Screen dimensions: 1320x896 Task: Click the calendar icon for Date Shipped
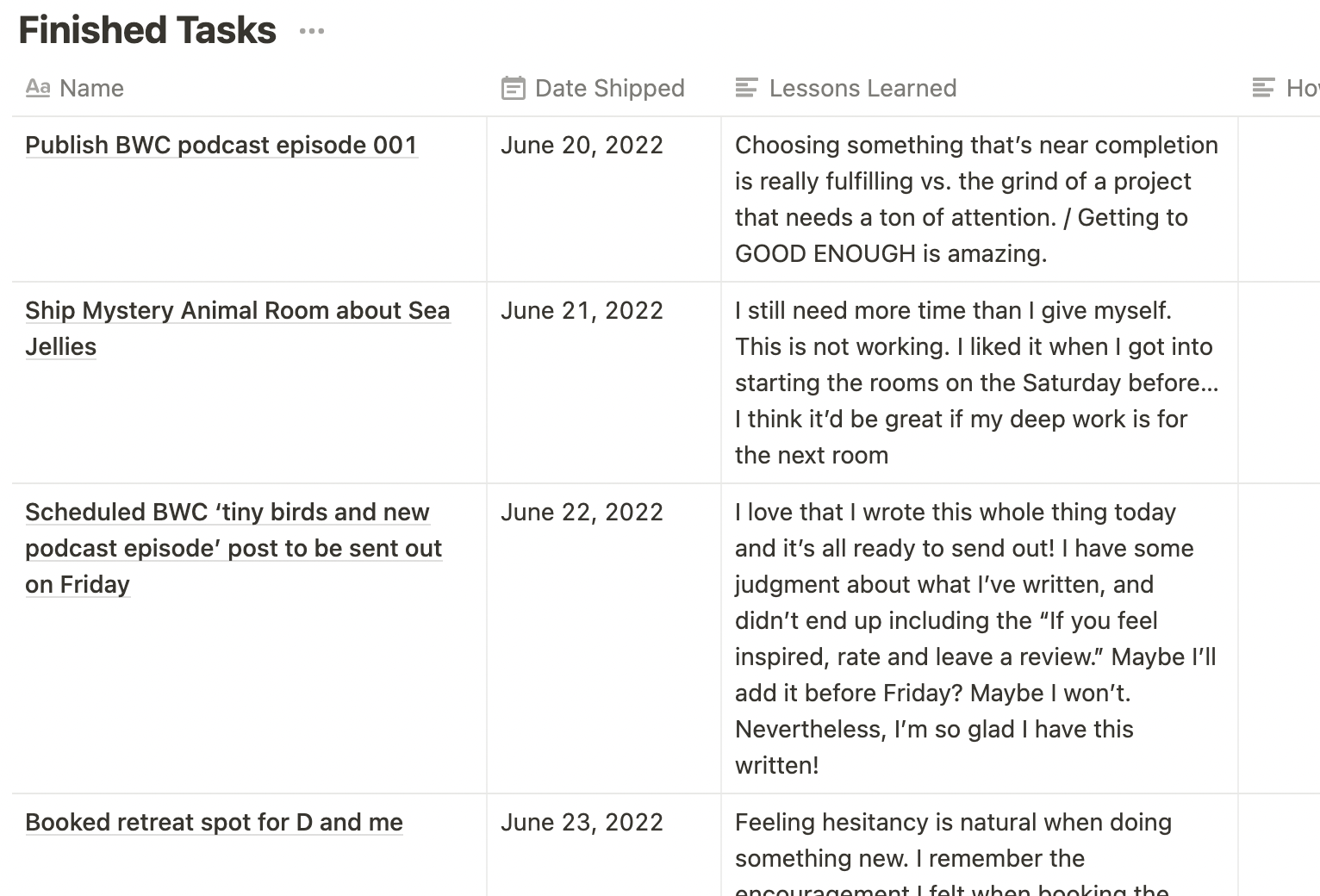pos(513,88)
